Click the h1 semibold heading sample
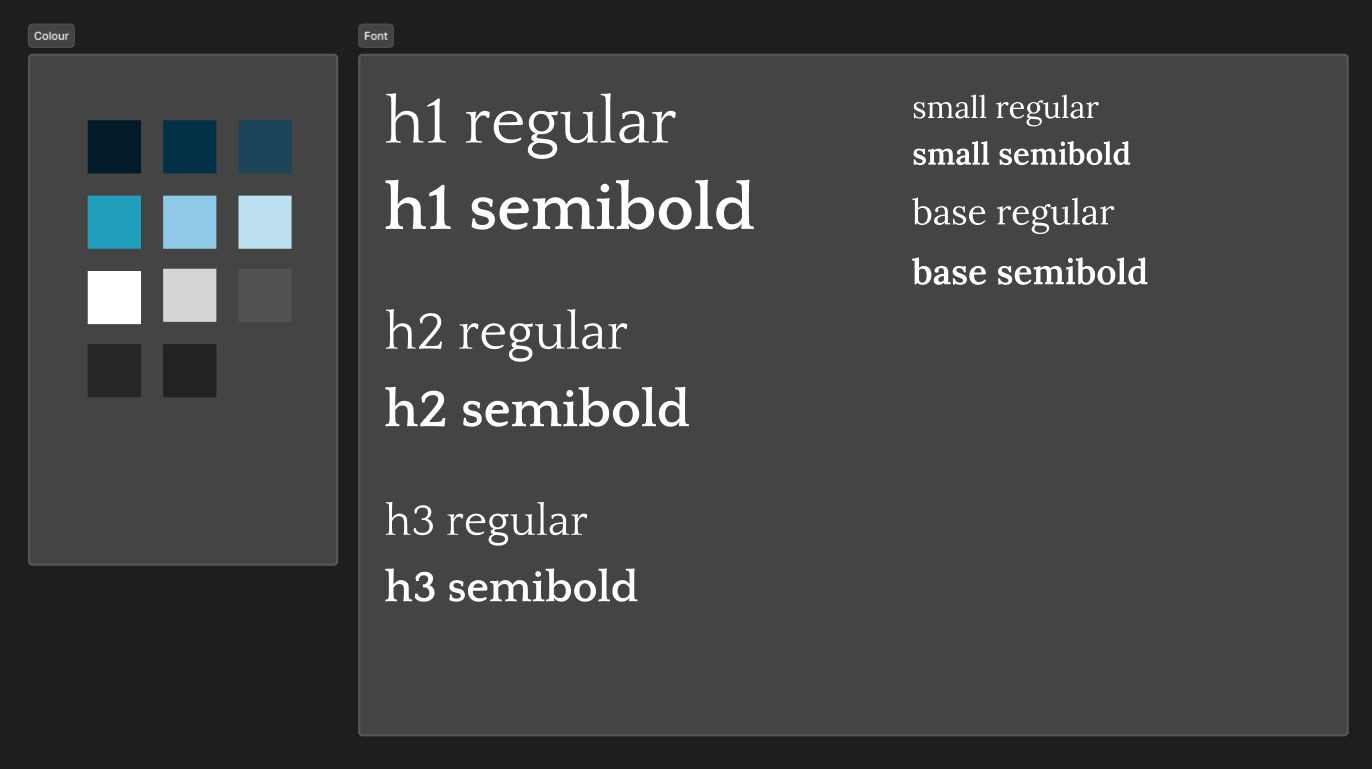1372x769 pixels. tap(568, 207)
